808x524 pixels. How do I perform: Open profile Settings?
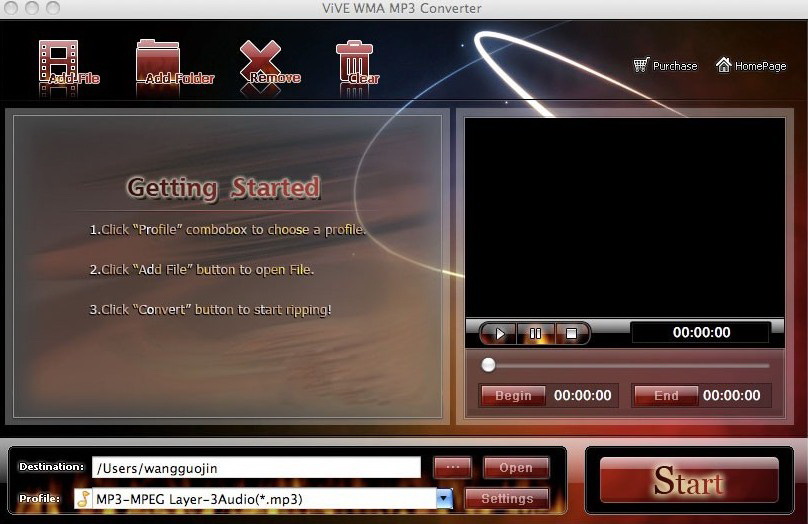pos(507,499)
